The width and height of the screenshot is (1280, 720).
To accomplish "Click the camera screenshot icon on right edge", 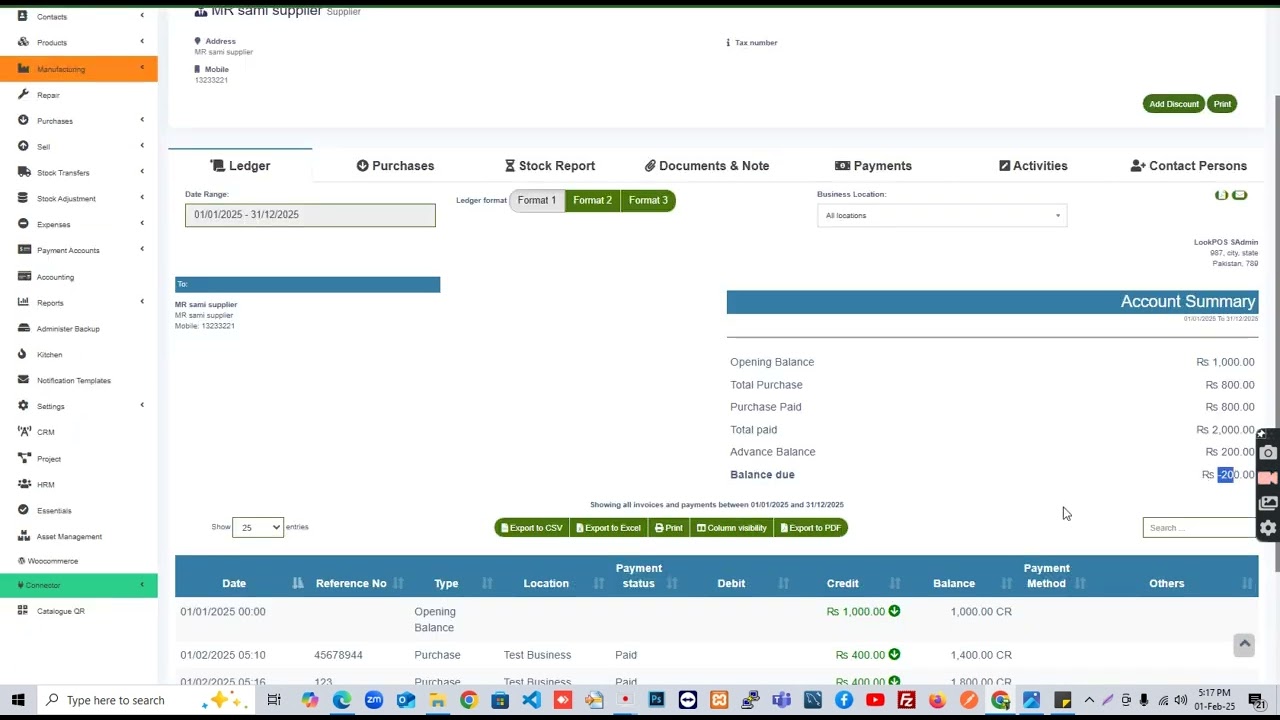I will [x=1268, y=453].
